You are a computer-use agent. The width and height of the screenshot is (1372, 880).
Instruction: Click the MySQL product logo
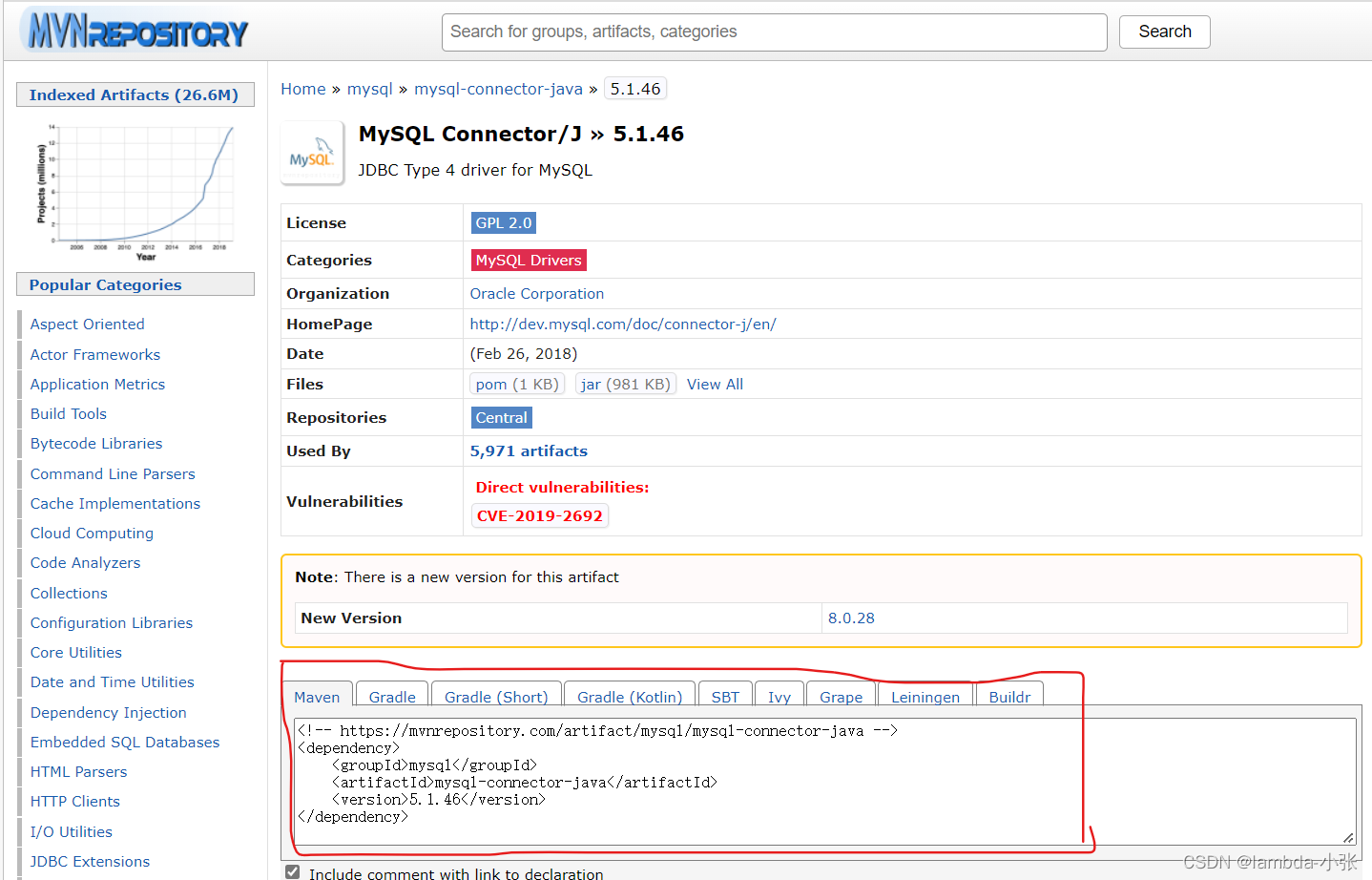tap(312, 151)
